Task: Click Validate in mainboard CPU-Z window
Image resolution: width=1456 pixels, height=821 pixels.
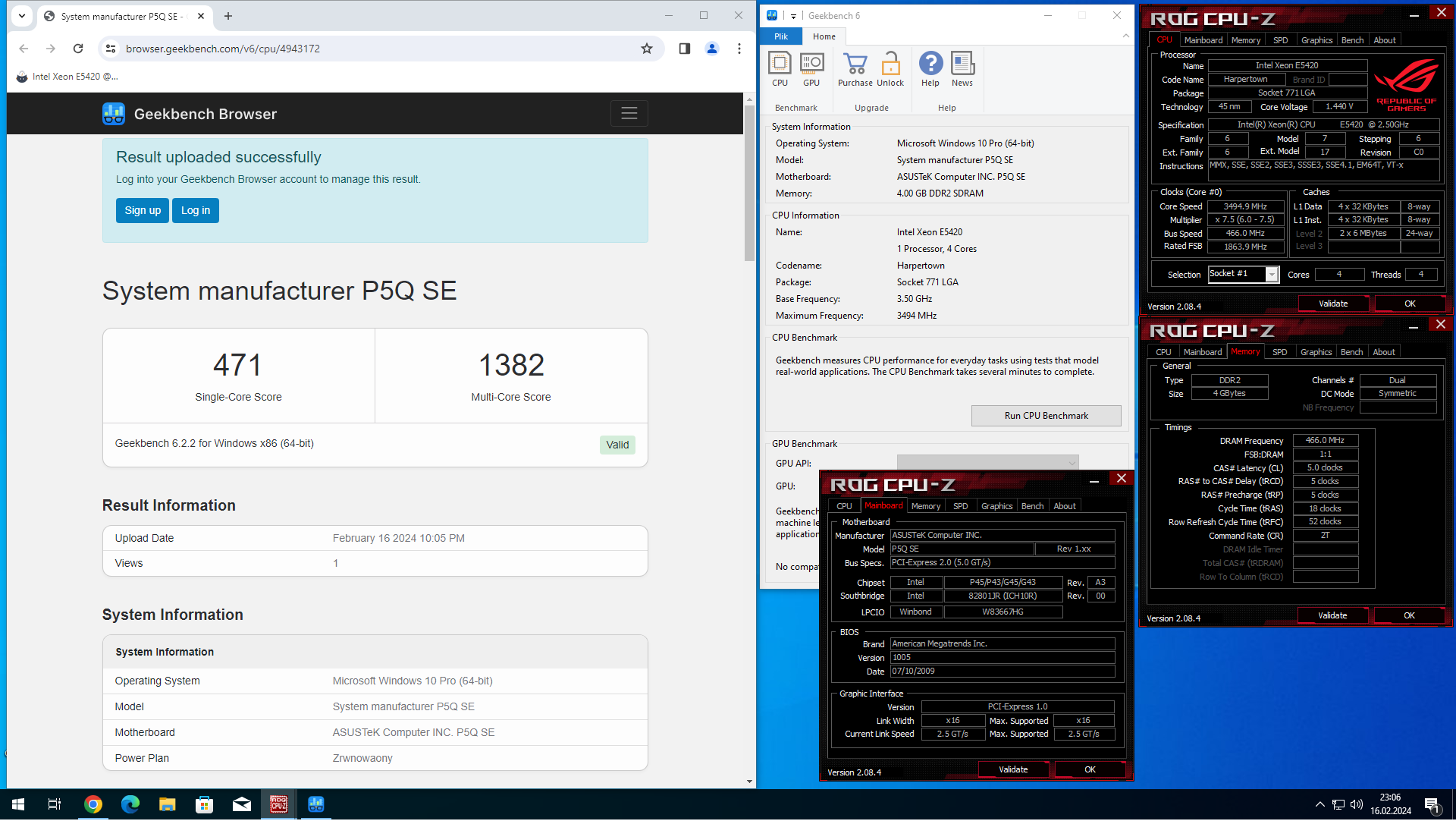Action: coord(1013,770)
